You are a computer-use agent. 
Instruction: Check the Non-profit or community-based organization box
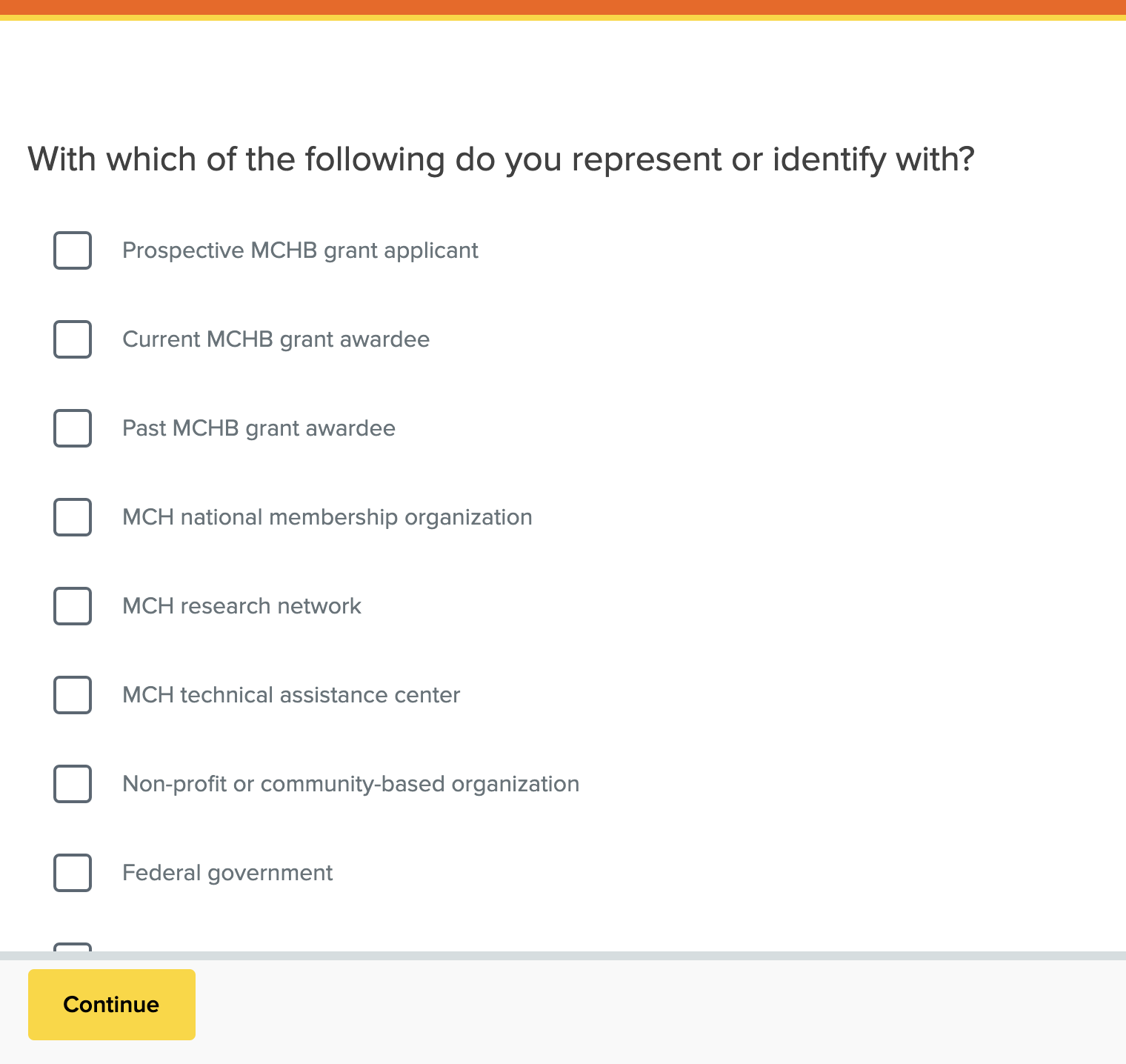pyautogui.click(x=73, y=784)
